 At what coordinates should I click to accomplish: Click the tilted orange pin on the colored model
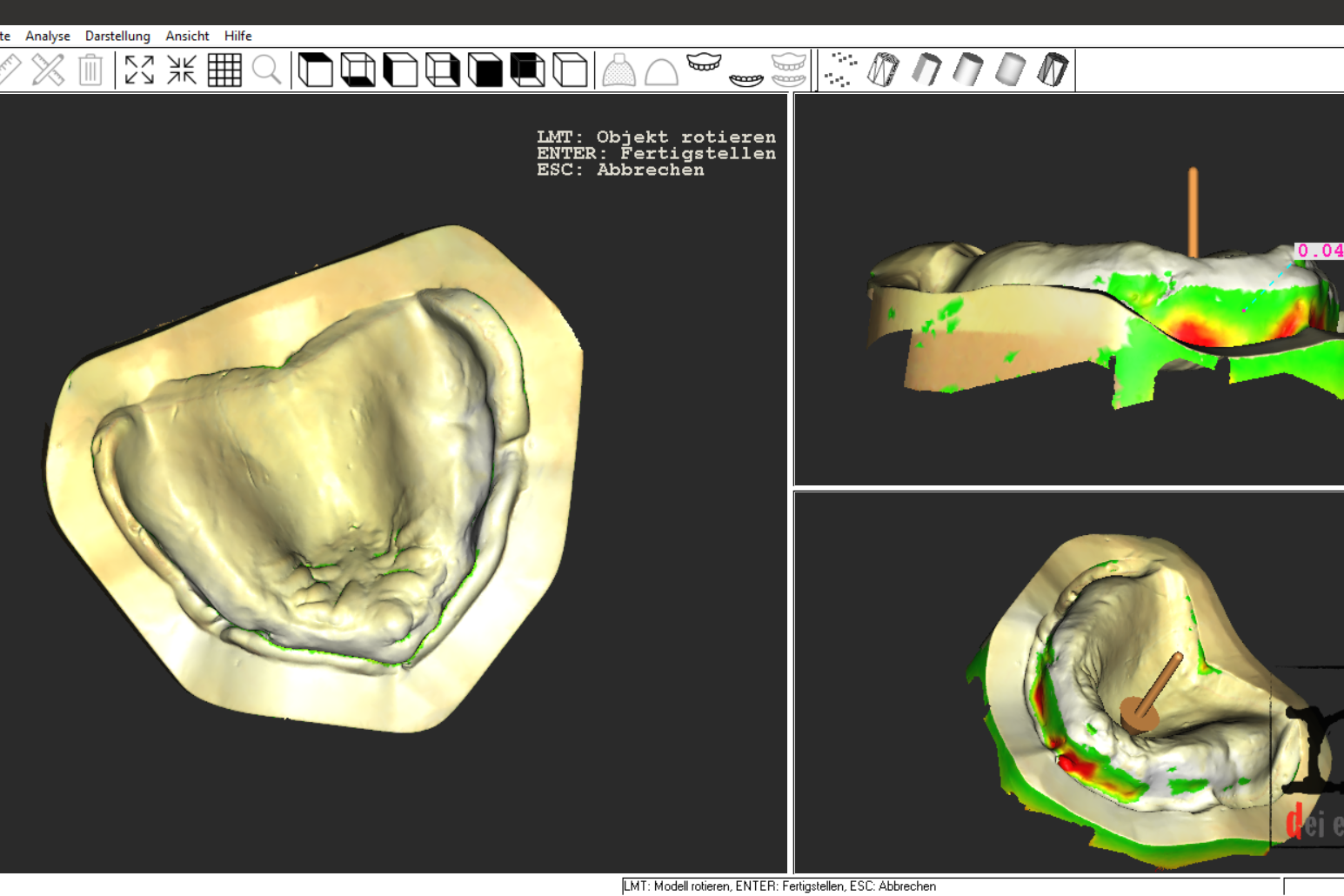point(1152,693)
